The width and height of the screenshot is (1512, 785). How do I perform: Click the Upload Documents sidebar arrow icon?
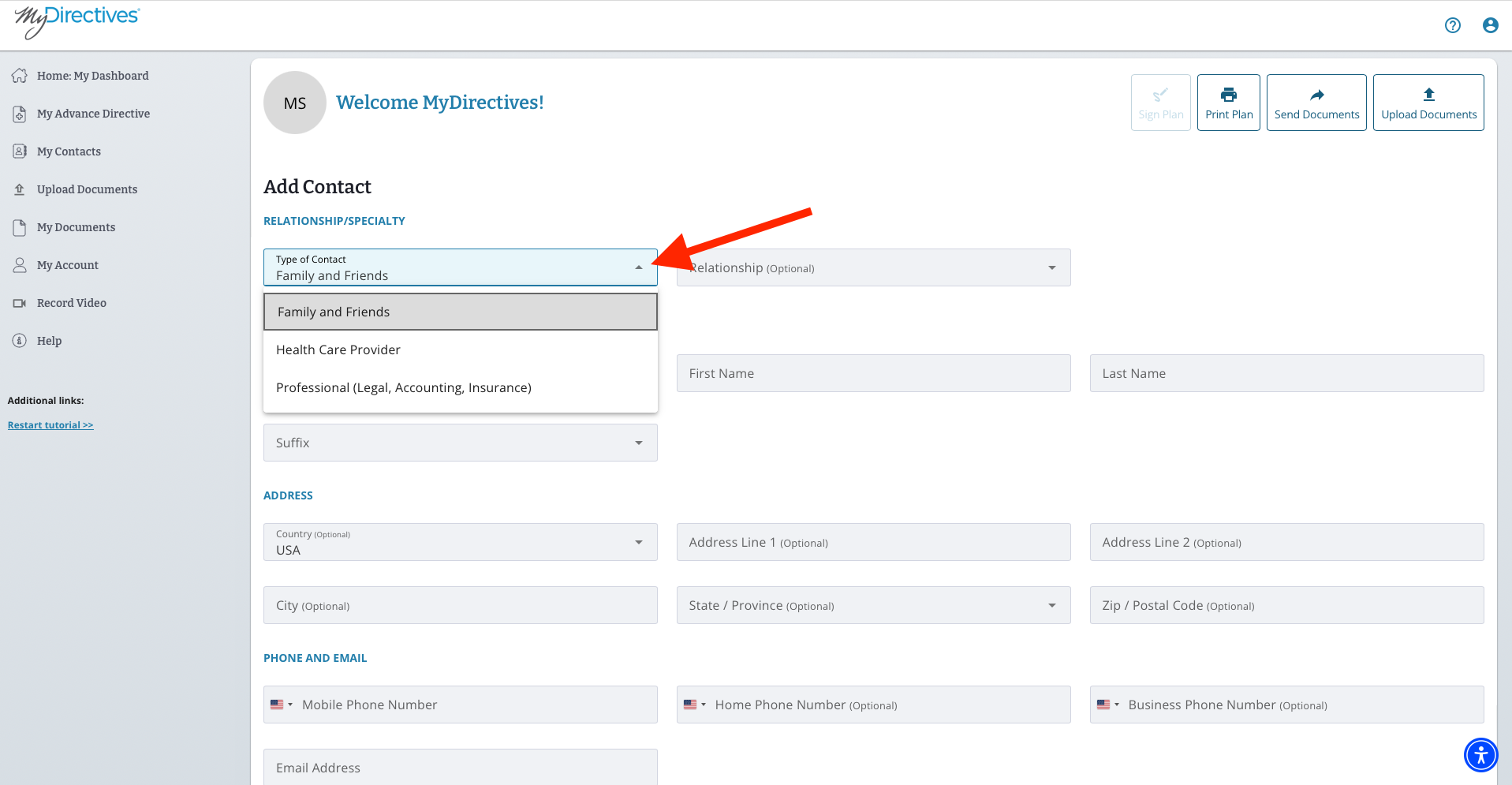click(x=20, y=189)
